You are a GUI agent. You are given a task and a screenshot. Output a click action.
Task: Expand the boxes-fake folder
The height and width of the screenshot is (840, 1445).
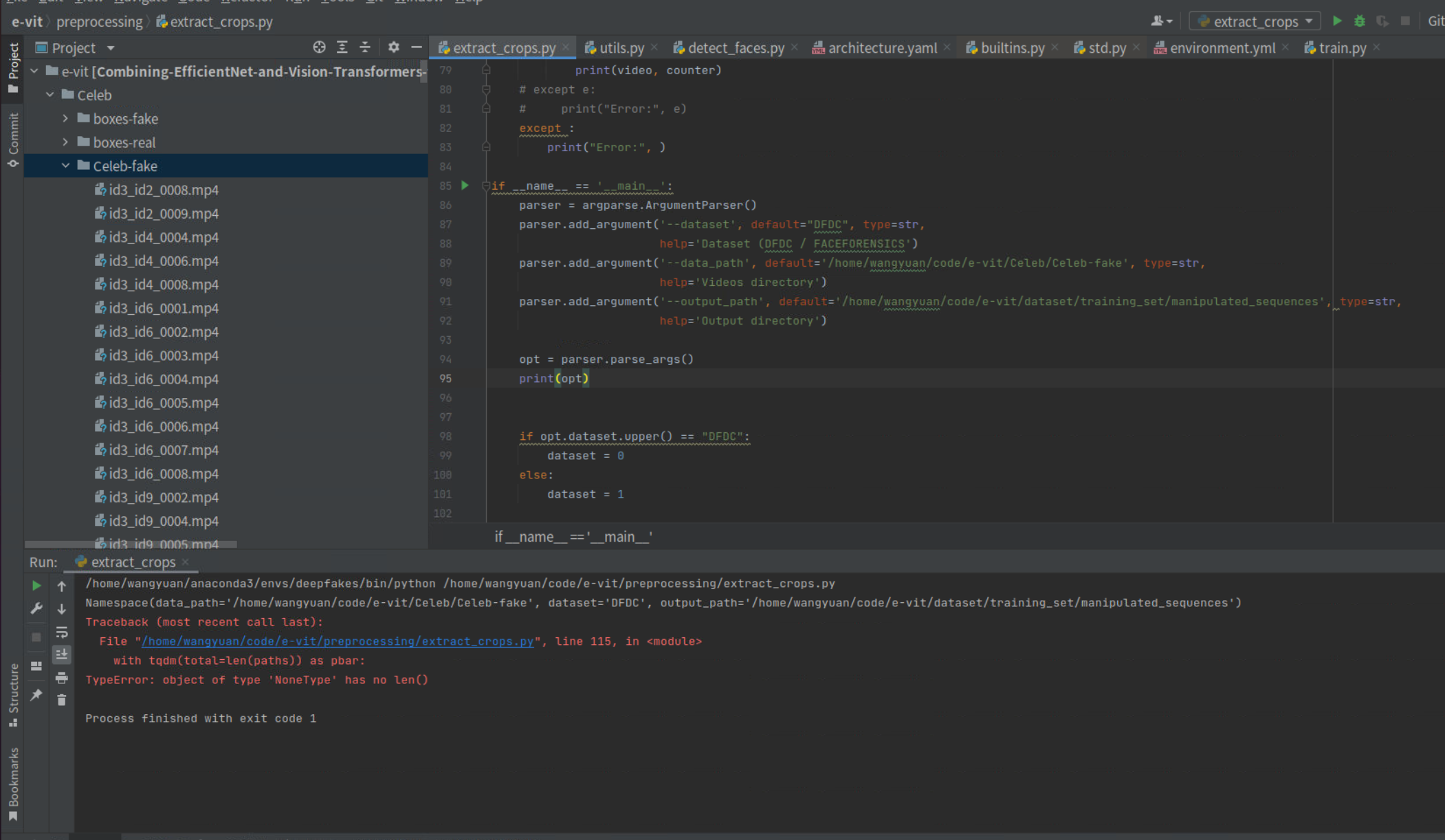(x=65, y=118)
